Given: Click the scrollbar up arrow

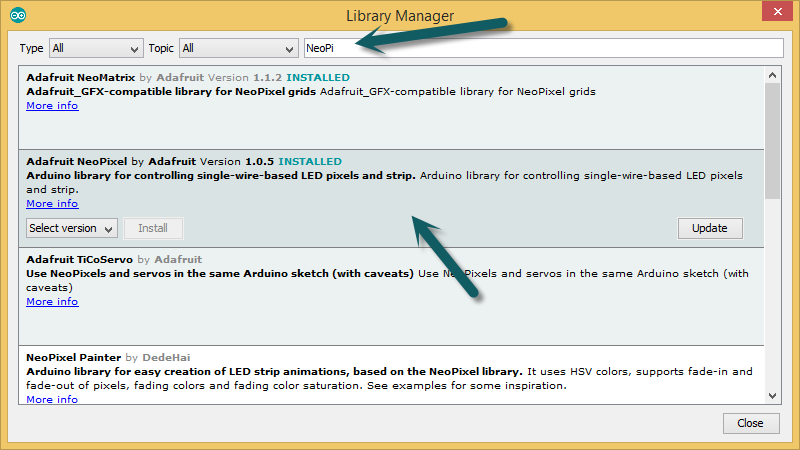Looking at the screenshot, I should pyautogui.click(x=772, y=76).
